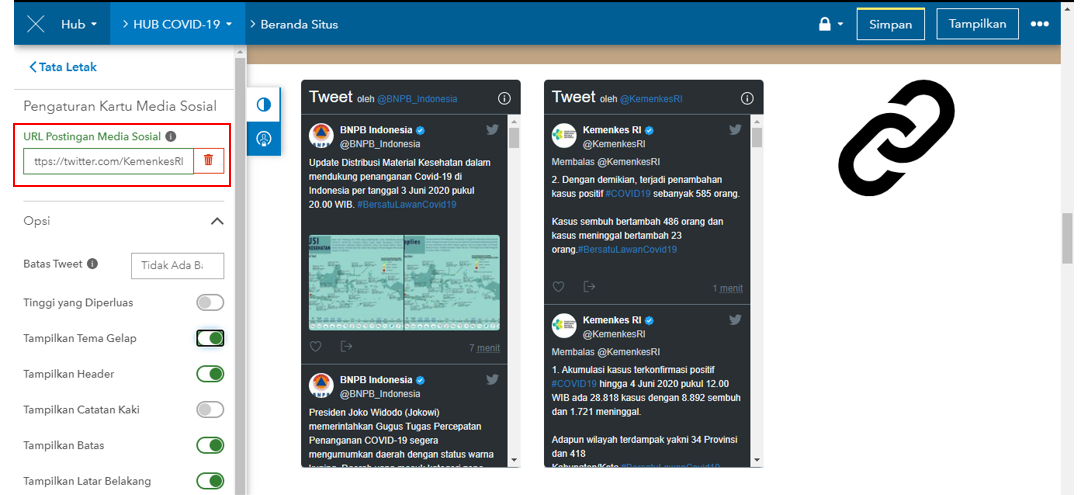Turn off Tampilkan Header toggle
This screenshot has width=1082, height=495.
(x=210, y=374)
